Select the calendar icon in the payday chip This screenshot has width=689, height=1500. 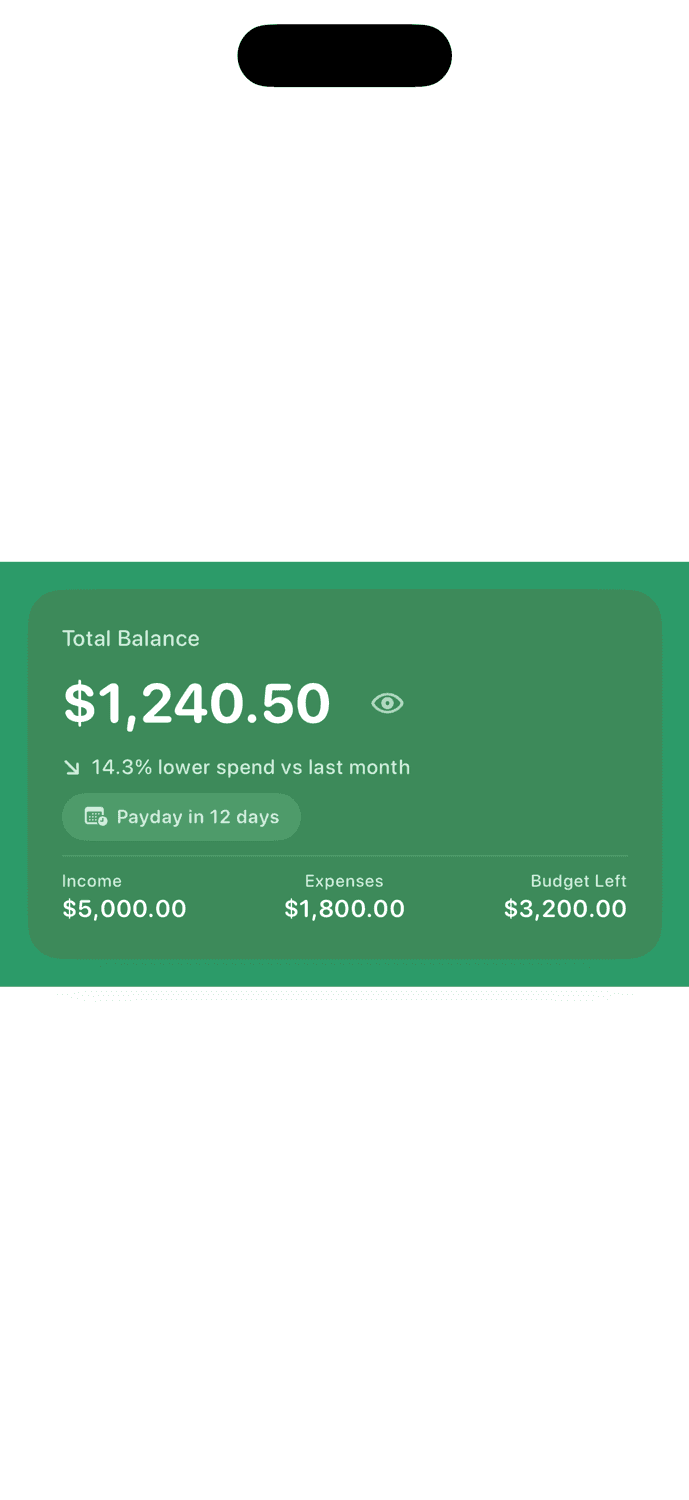97,816
